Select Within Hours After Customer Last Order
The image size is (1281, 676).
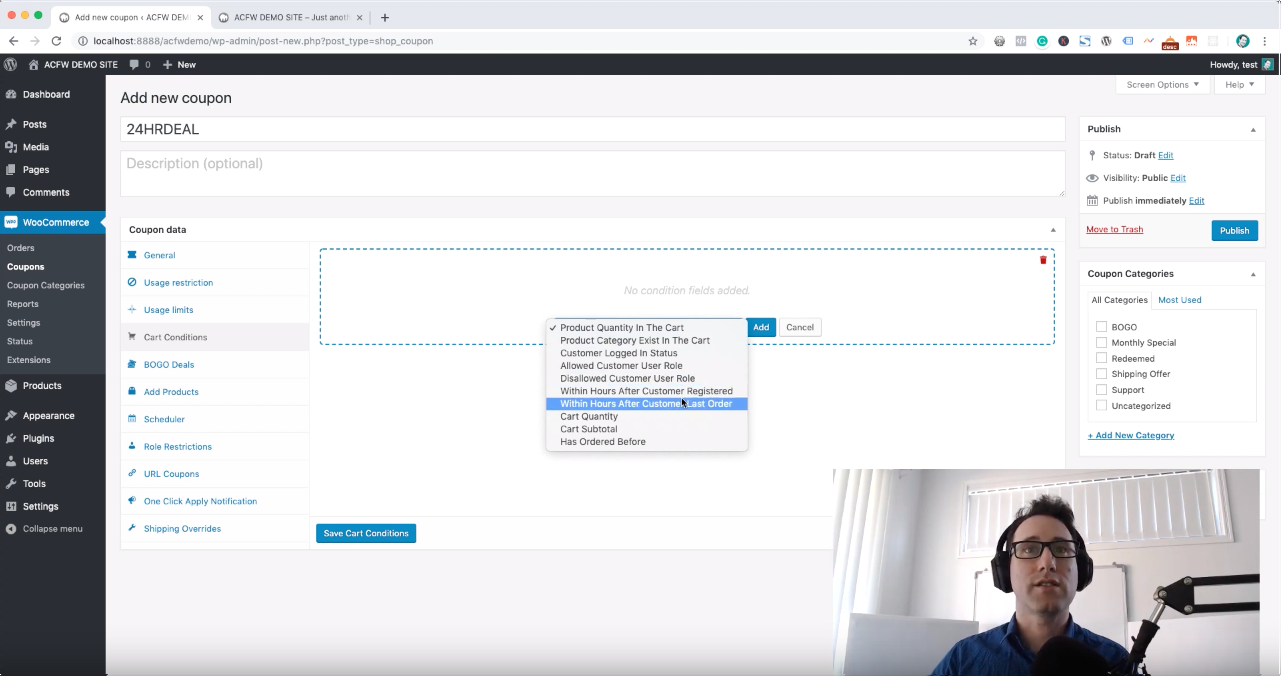click(x=646, y=404)
